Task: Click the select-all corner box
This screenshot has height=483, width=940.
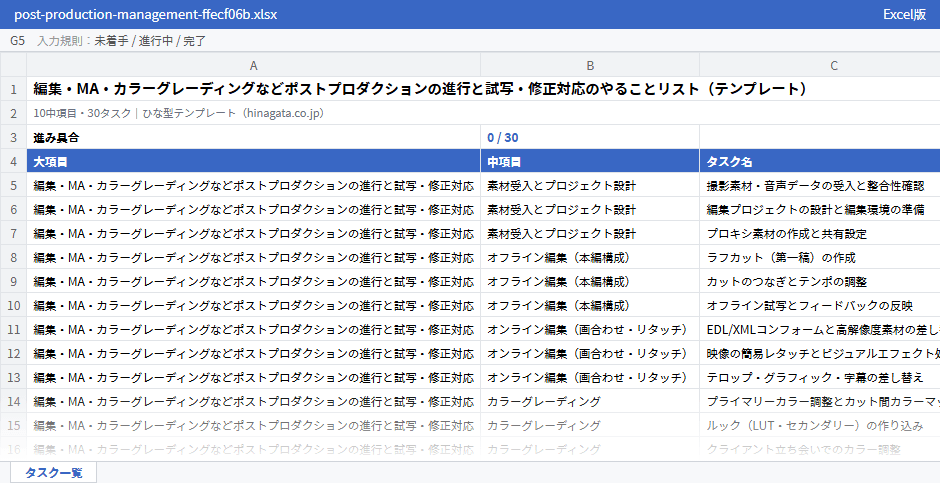Action: pyautogui.click(x=13, y=65)
